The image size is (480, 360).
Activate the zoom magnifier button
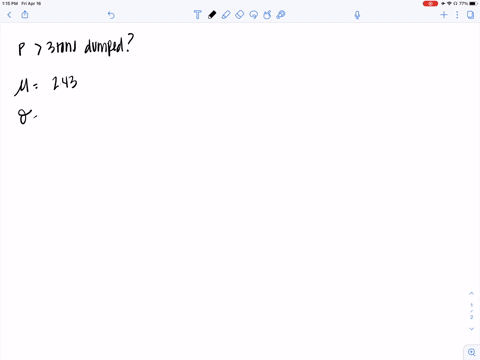(472, 352)
